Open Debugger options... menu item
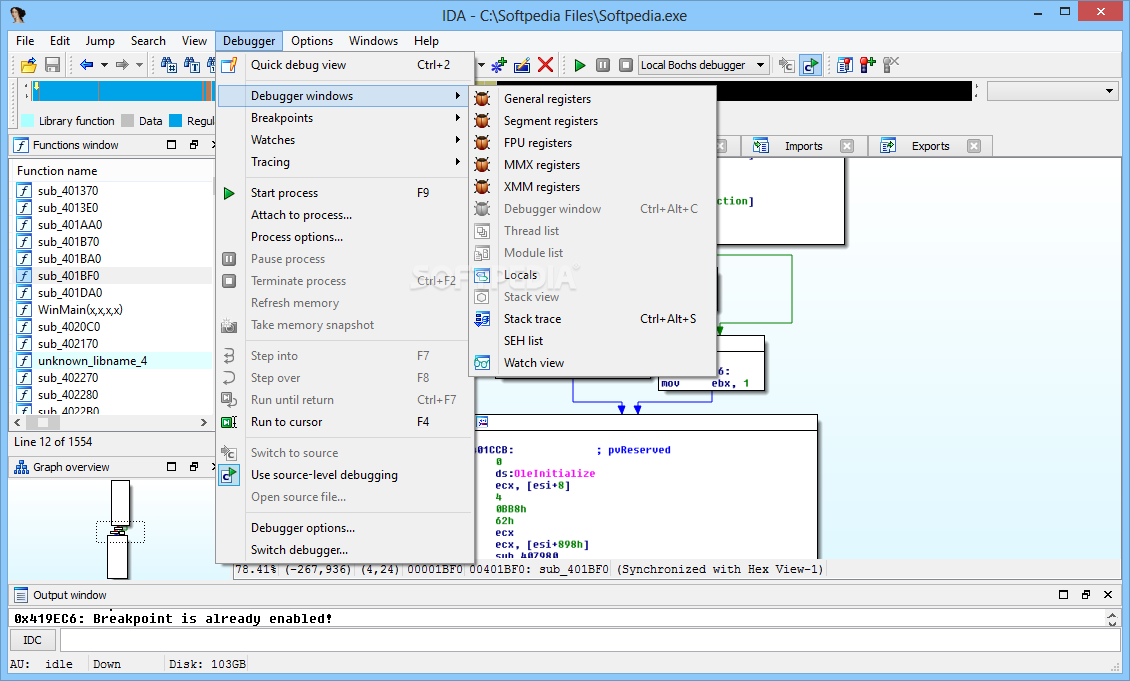The image size is (1130, 681). pos(344,528)
